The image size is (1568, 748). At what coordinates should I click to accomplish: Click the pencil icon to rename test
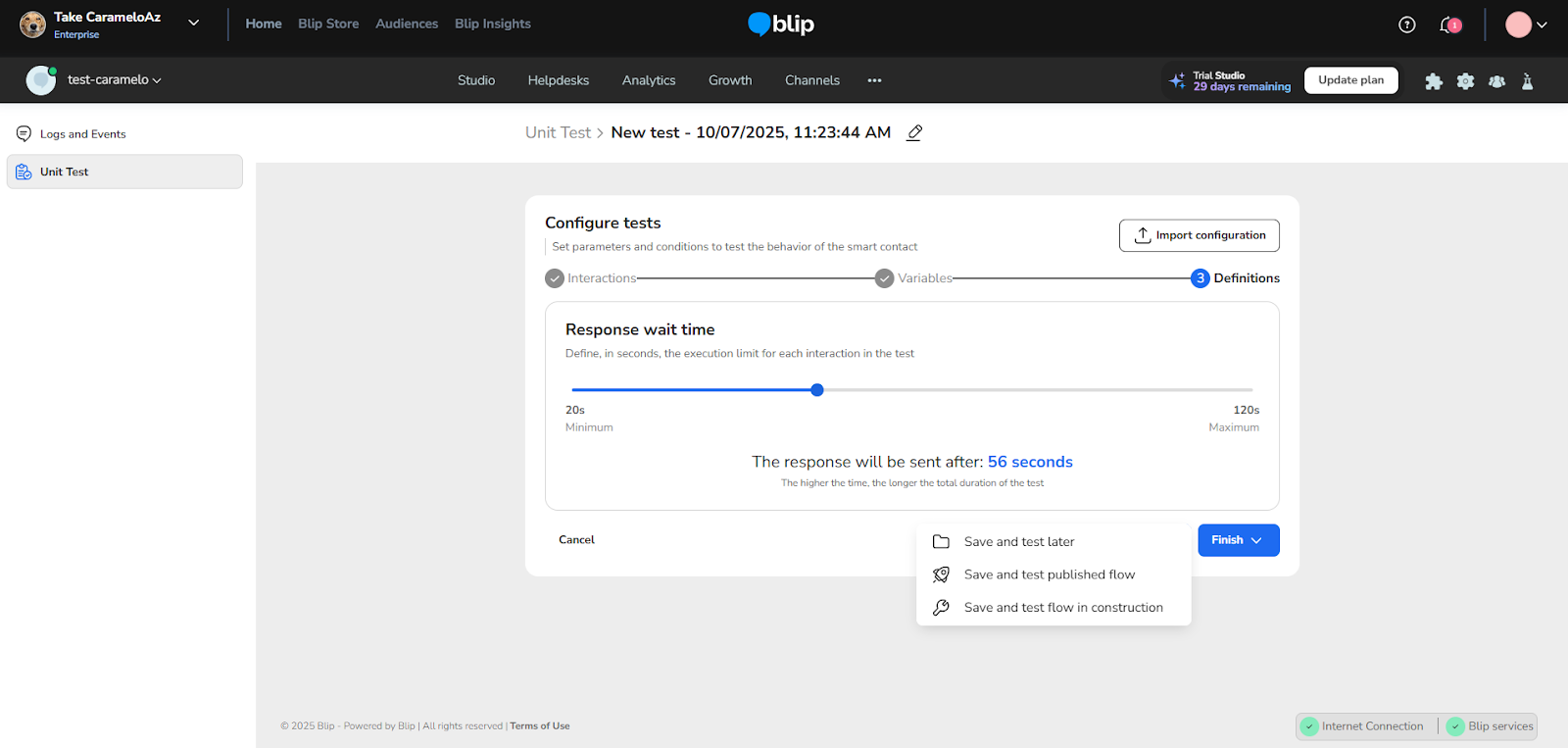point(914,133)
